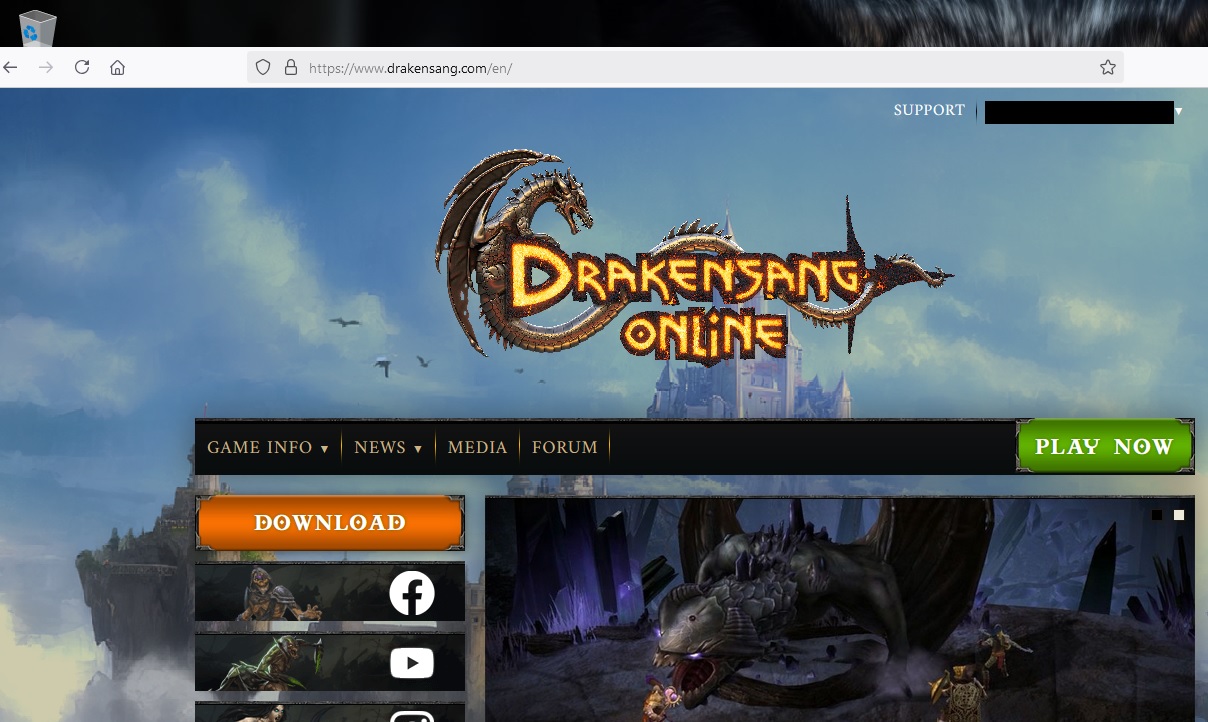
Task: Visit the Facebook page banner
Action: pos(330,592)
